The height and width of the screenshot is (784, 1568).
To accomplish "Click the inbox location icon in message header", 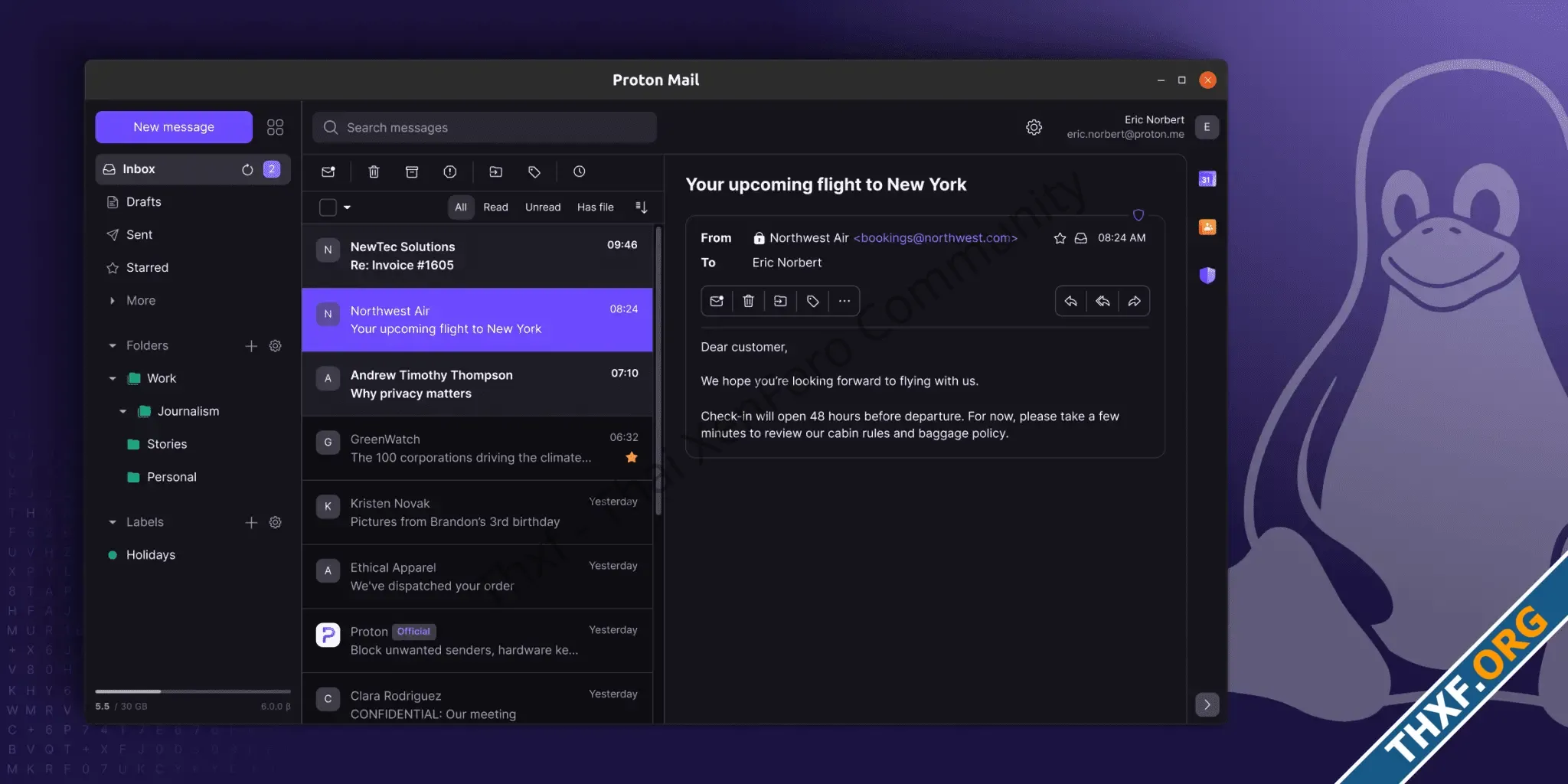I will [x=1081, y=238].
